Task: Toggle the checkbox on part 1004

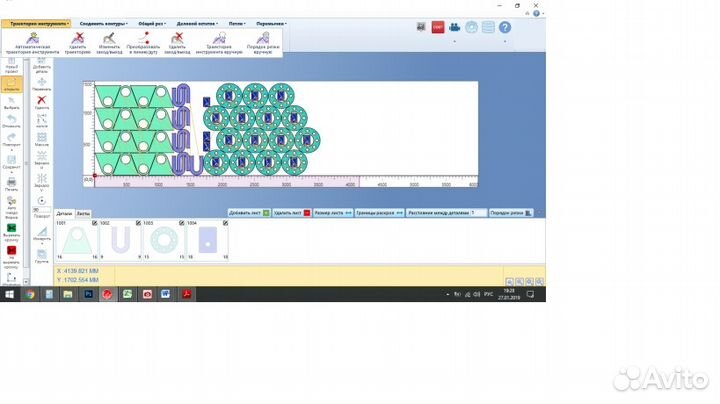Action: tap(225, 223)
